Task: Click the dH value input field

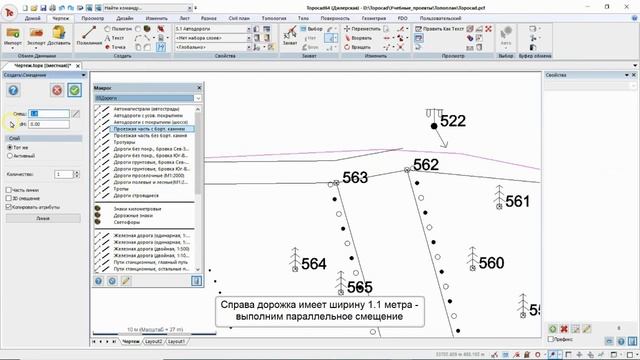Action: click(x=49, y=124)
